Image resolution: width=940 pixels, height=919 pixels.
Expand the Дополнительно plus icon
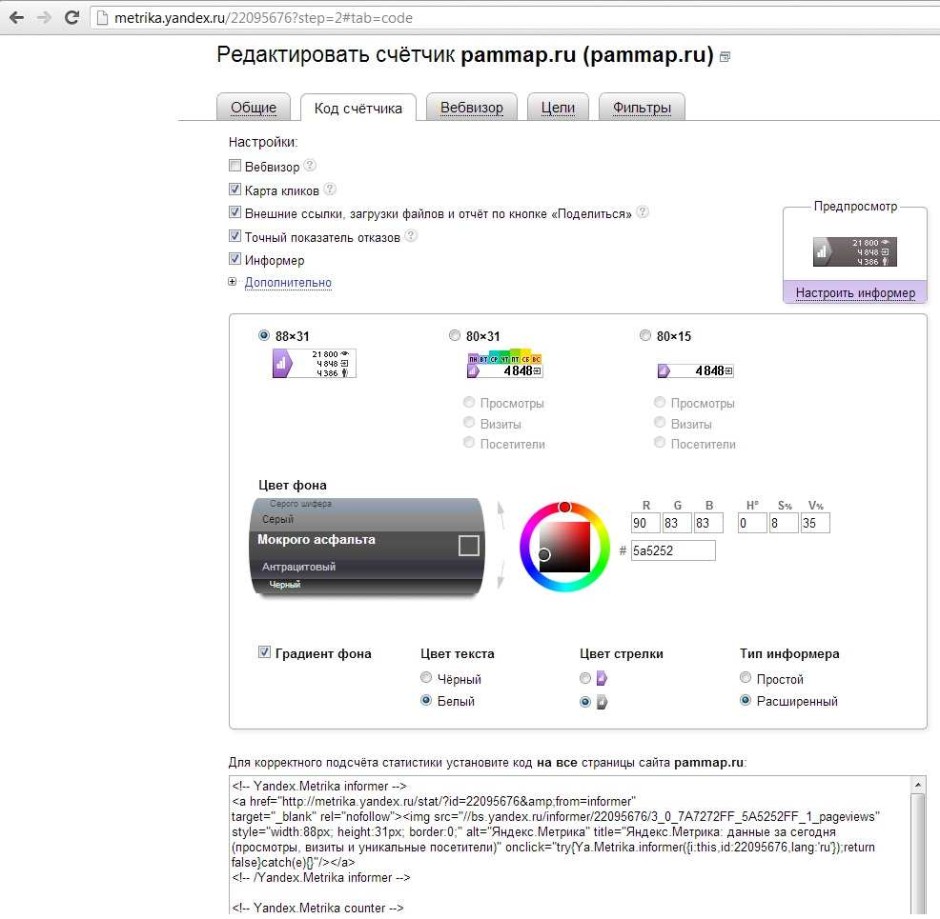point(232,281)
